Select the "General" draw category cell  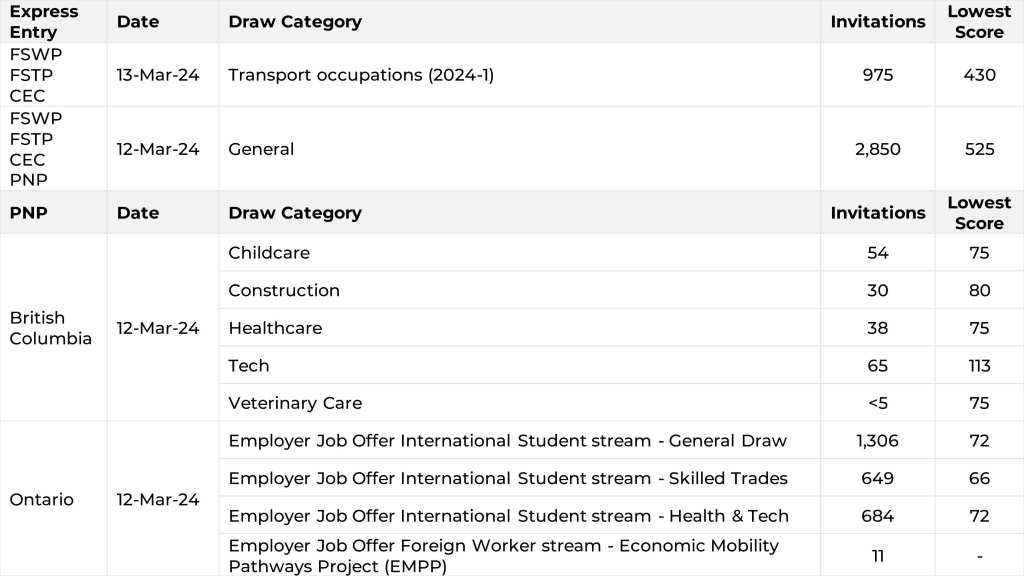point(261,149)
